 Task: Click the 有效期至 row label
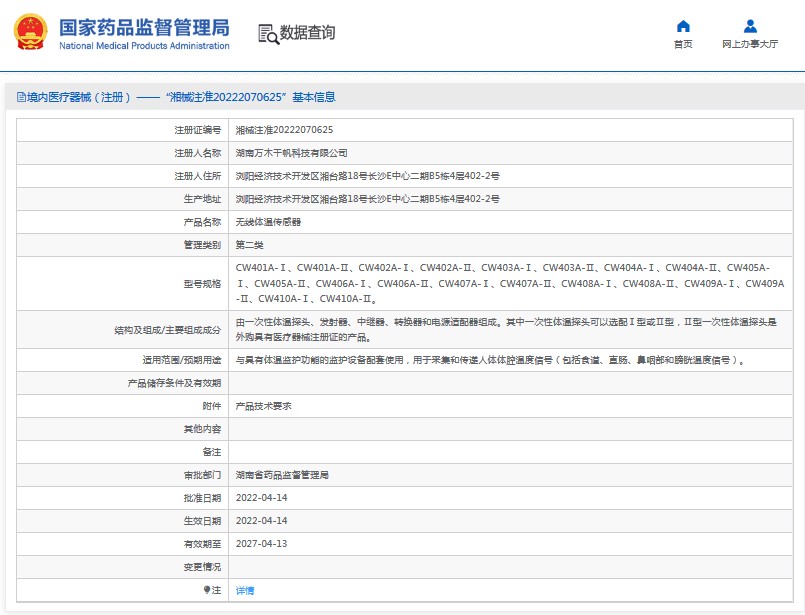[202, 544]
